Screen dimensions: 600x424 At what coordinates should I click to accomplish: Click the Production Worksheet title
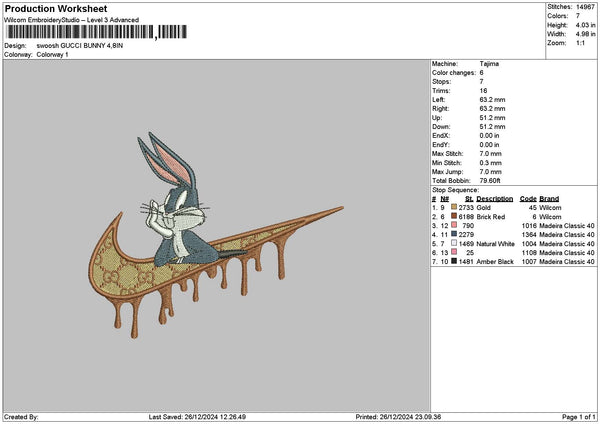coord(56,8)
